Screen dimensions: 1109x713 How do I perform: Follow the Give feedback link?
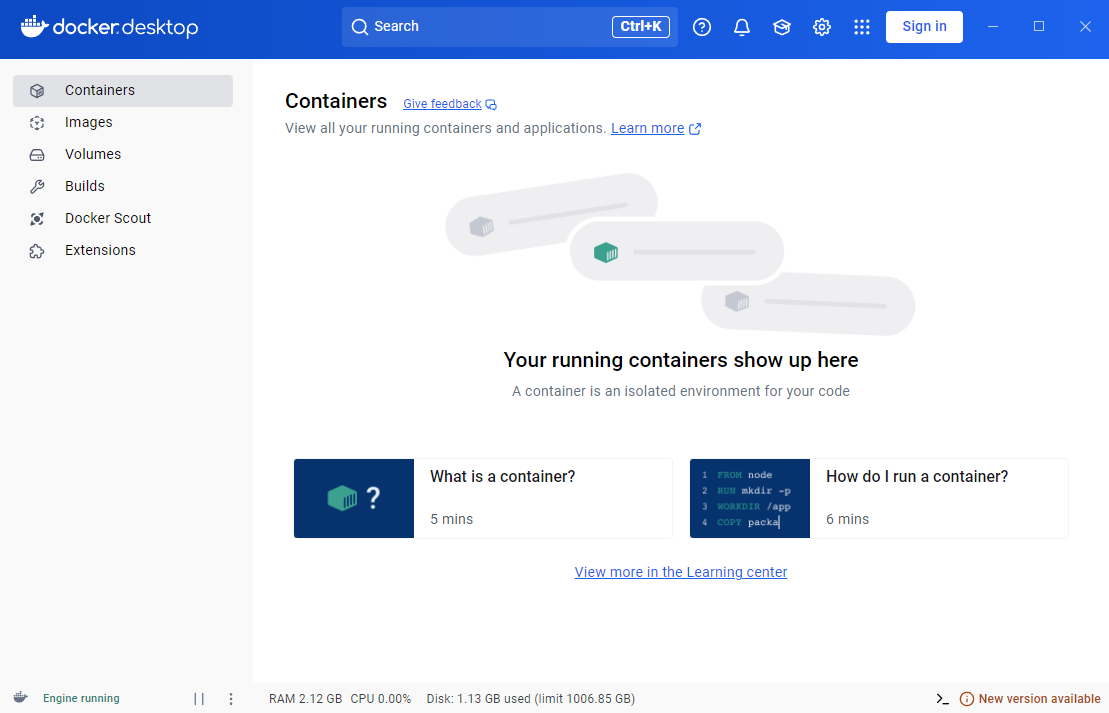[442, 104]
